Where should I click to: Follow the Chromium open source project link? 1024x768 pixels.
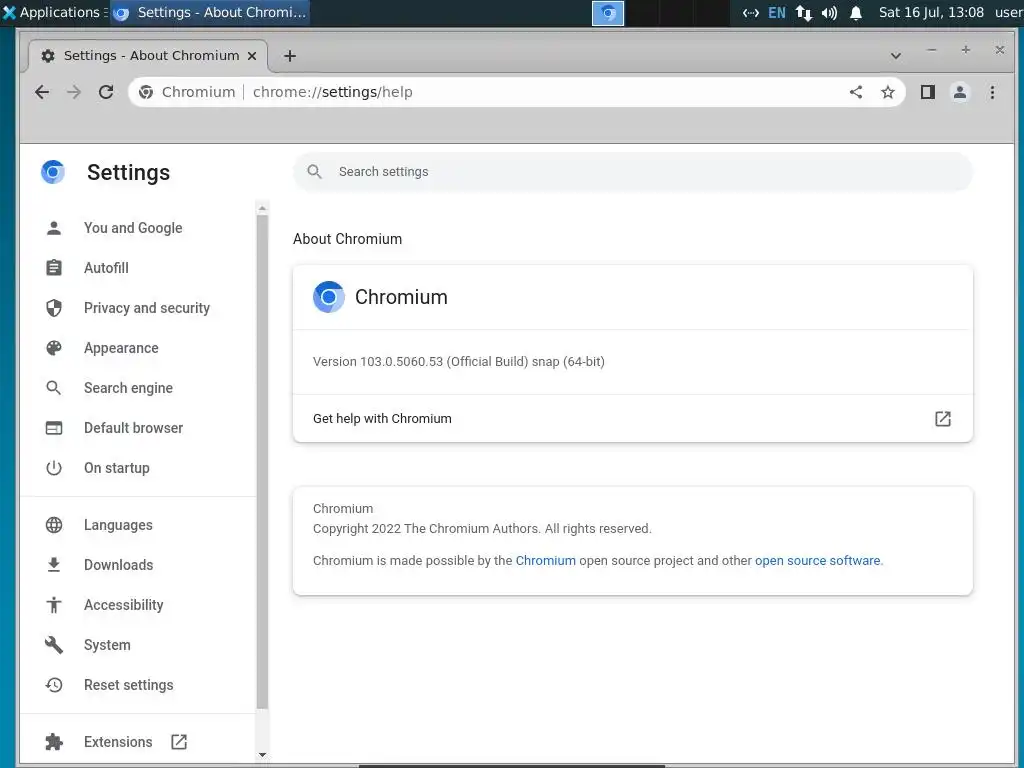(545, 560)
